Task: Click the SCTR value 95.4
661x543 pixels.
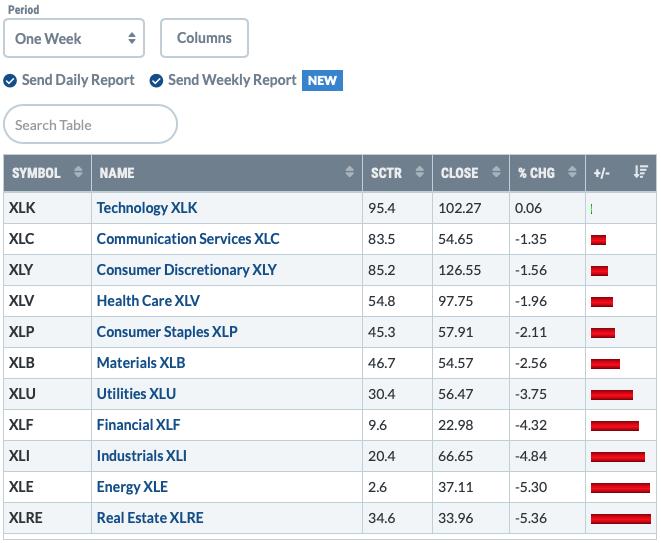Action: tap(382, 208)
